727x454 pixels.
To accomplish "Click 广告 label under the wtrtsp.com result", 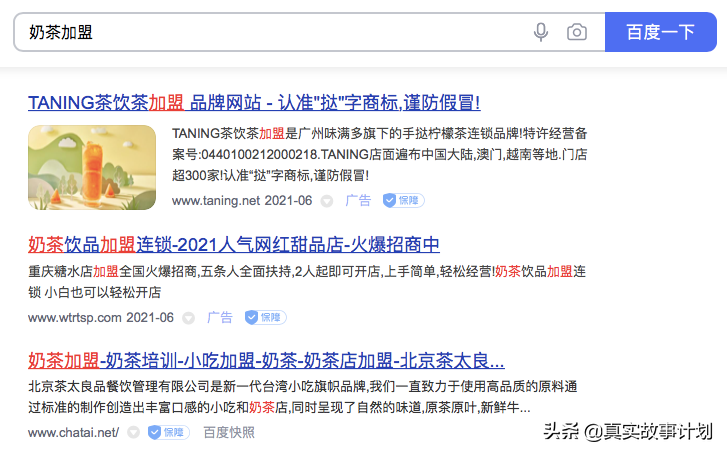I will tap(220, 318).
